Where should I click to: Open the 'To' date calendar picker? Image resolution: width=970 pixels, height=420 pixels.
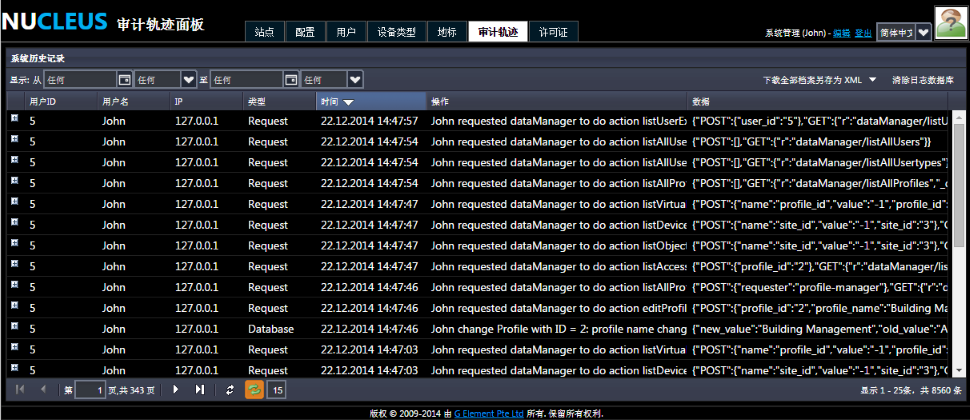pyautogui.click(x=291, y=79)
